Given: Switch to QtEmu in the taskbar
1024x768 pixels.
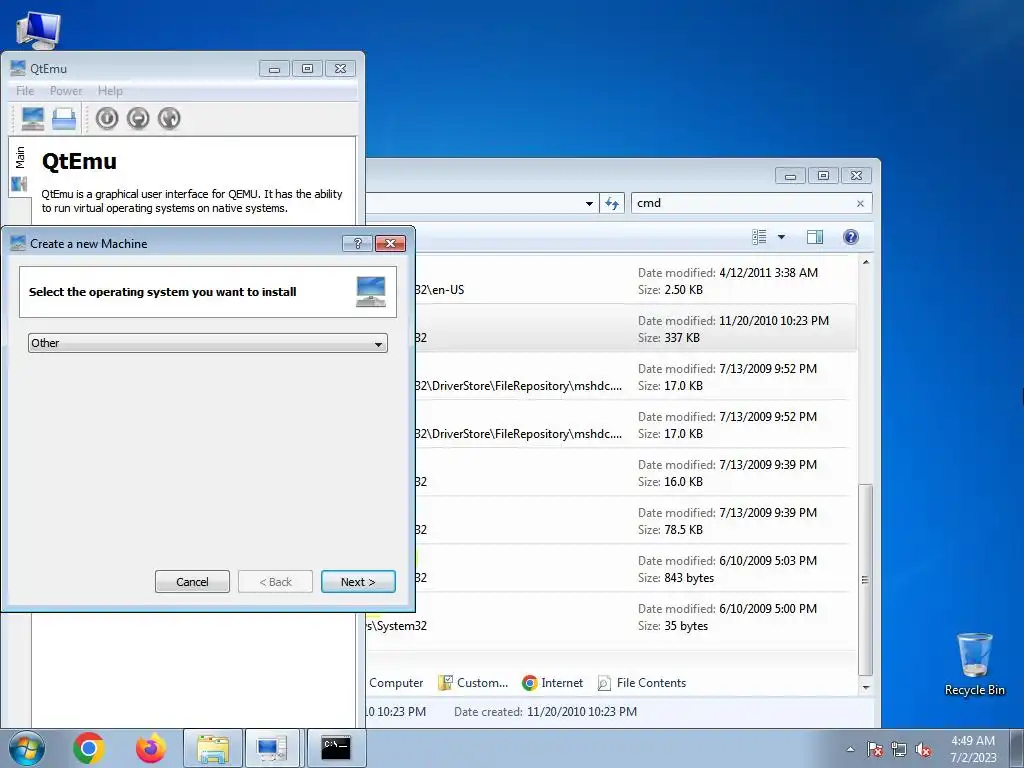Looking at the screenshot, I should click(272, 748).
